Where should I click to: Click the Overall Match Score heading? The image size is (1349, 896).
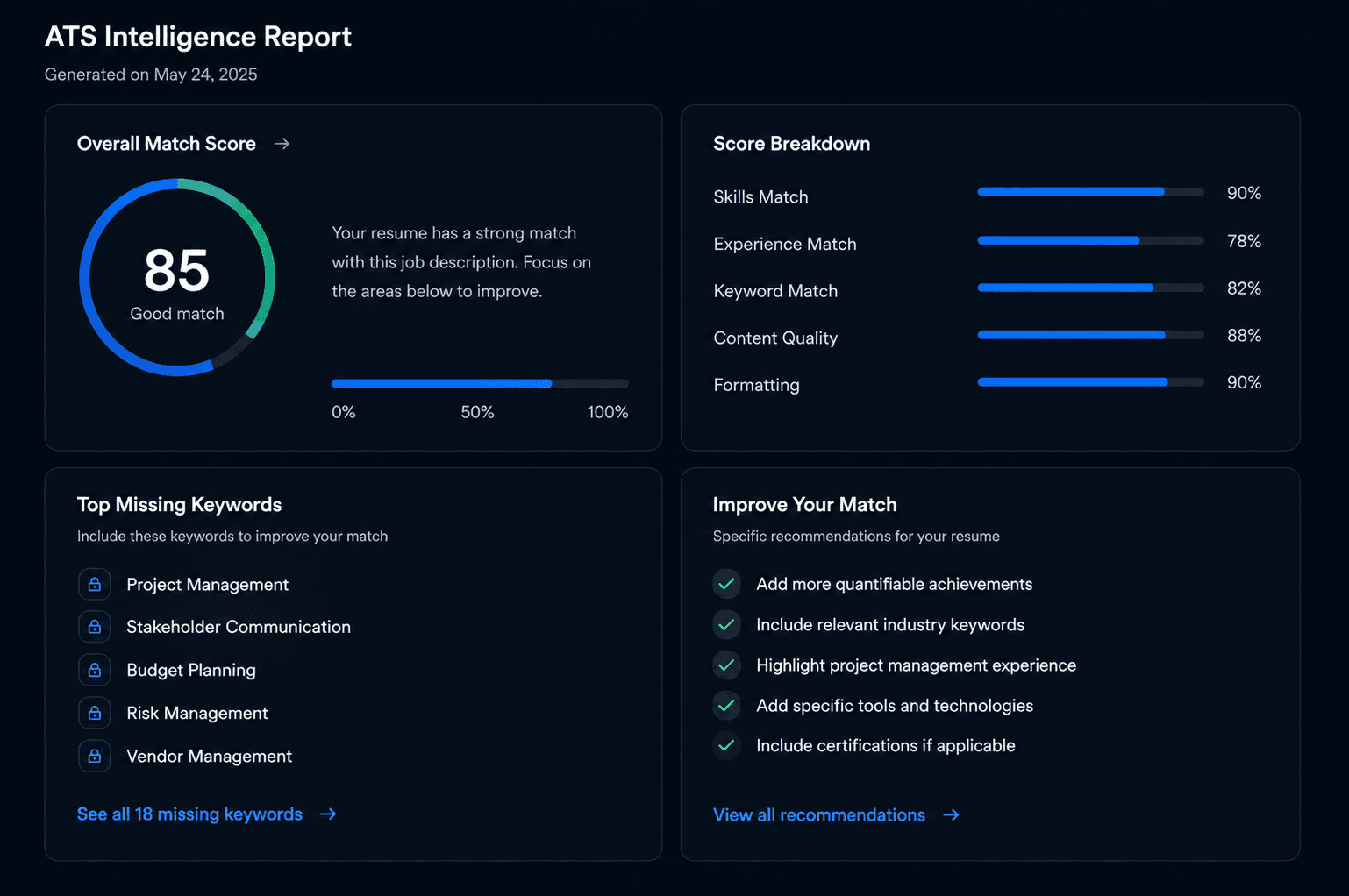click(x=167, y=144)
